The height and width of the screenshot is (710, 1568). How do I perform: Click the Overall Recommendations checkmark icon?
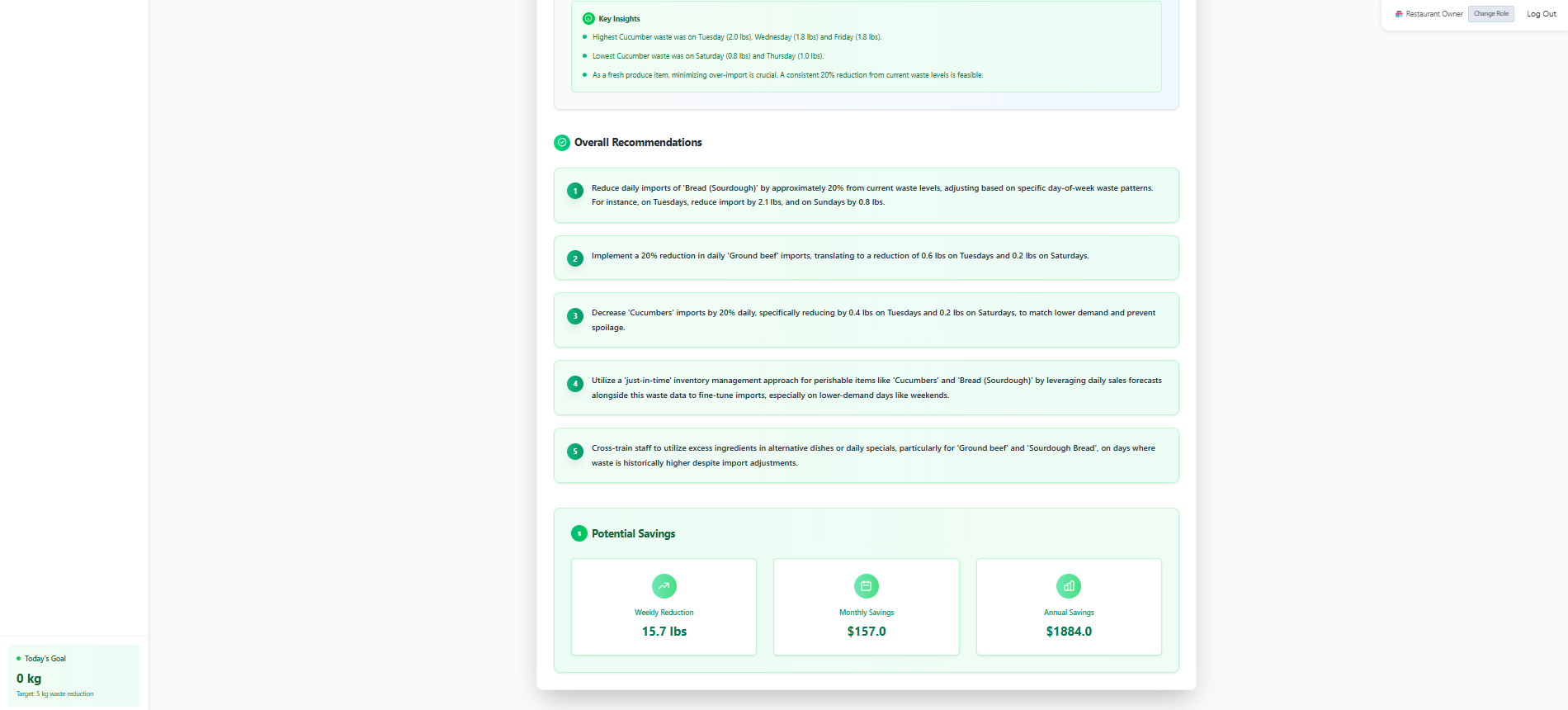point(562,143)
